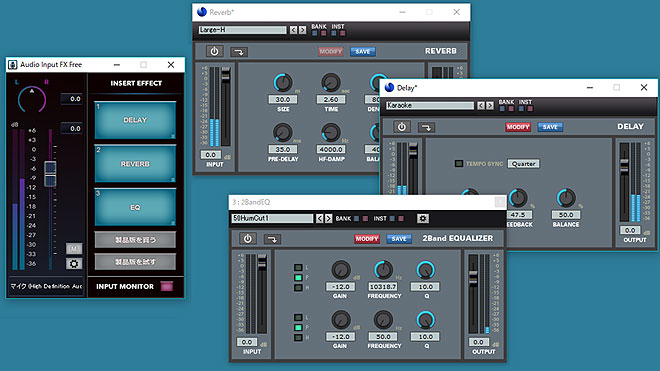Viewport: 660px width, 371px height.
Task: Open the REVERB insert effect slot
Action: click(x=135, y=164)
